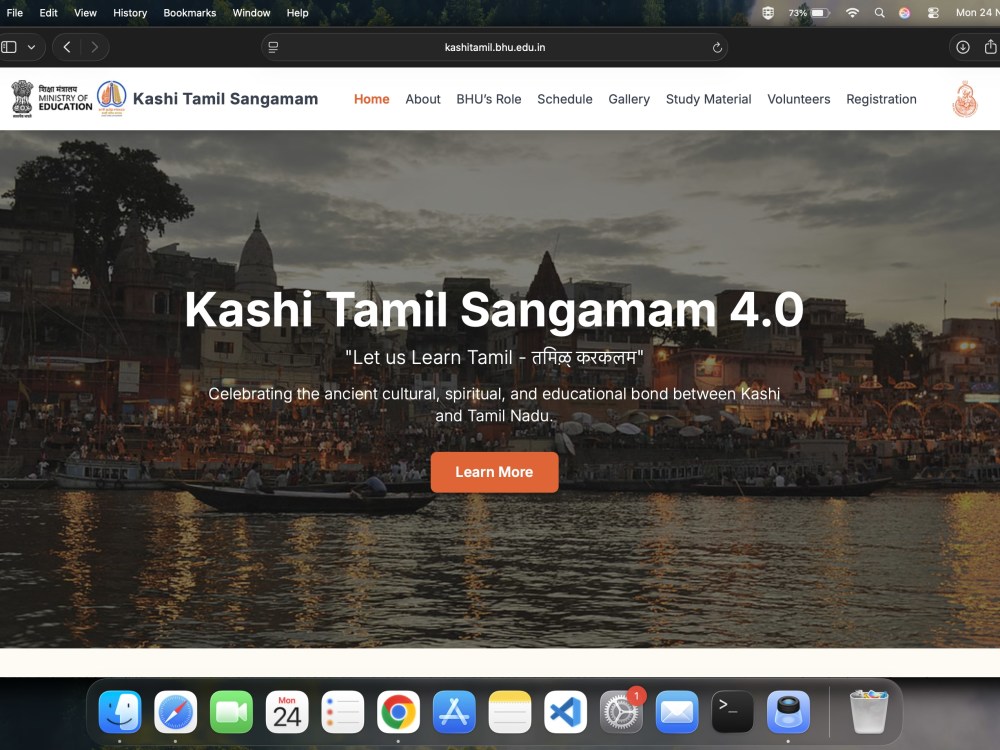Open the Trash in the Dock
1000x750 pixels.
868,712
